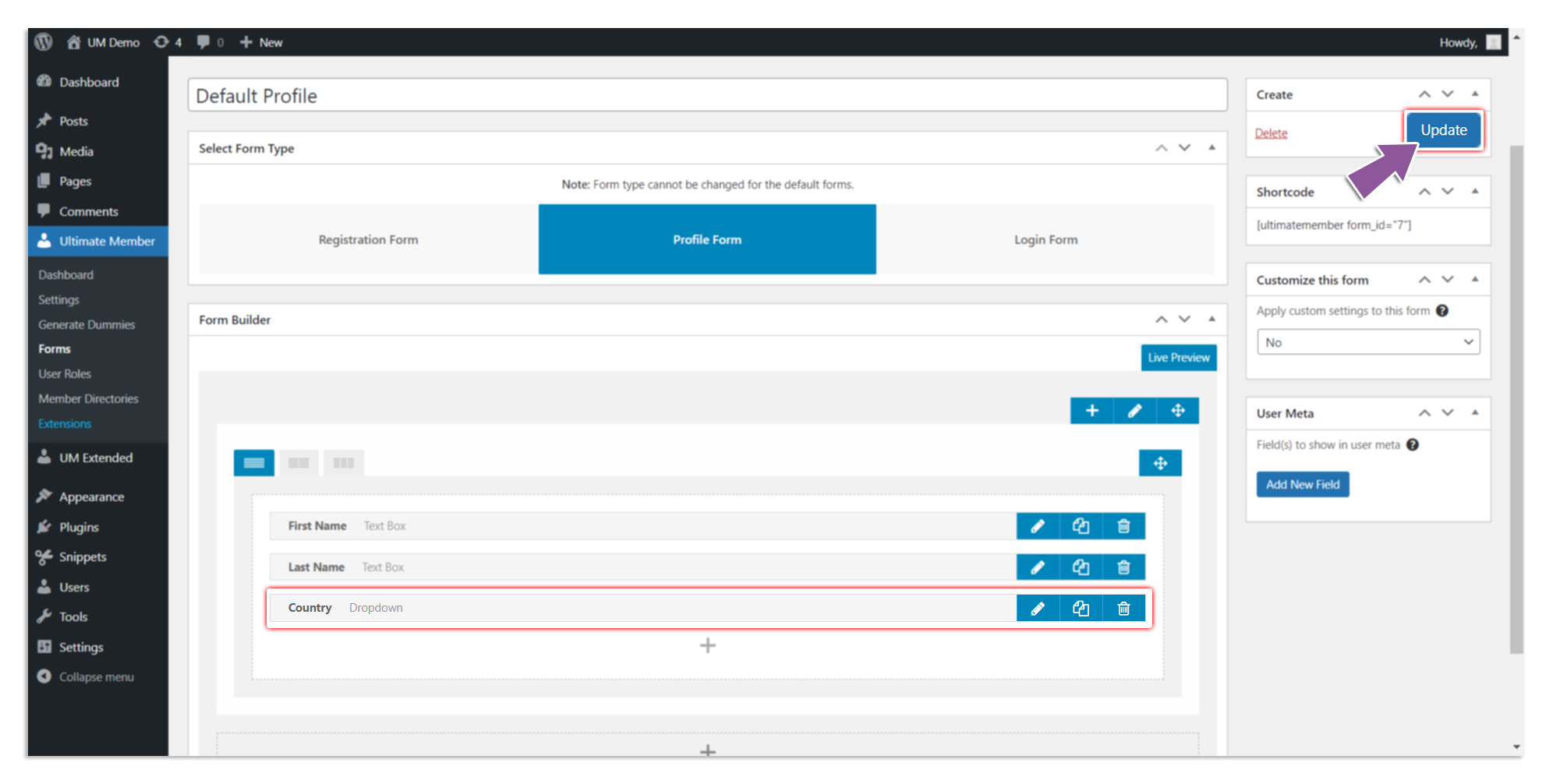Open the updates counter showing 4
Viewport: 1553px width, 784px height.
click(x=168, y=42)
